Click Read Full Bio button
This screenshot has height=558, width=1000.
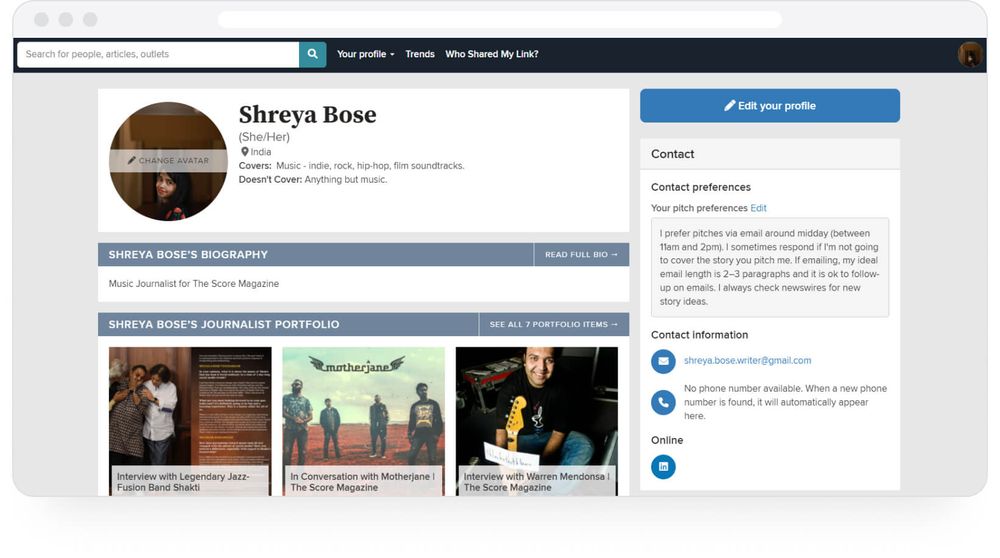click(581, 255)
